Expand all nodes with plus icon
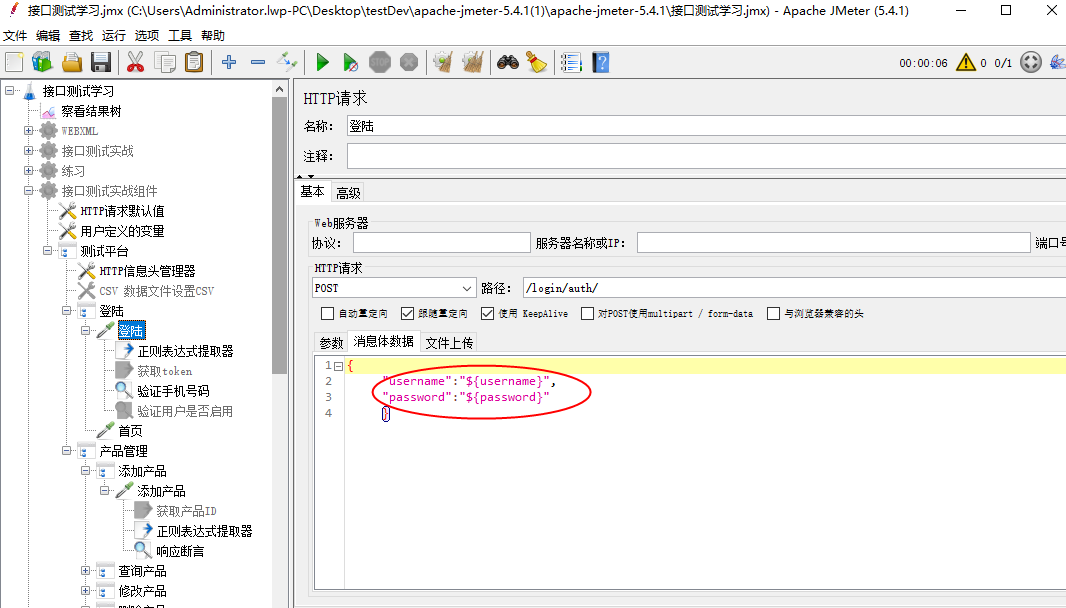 coord(229,63)
